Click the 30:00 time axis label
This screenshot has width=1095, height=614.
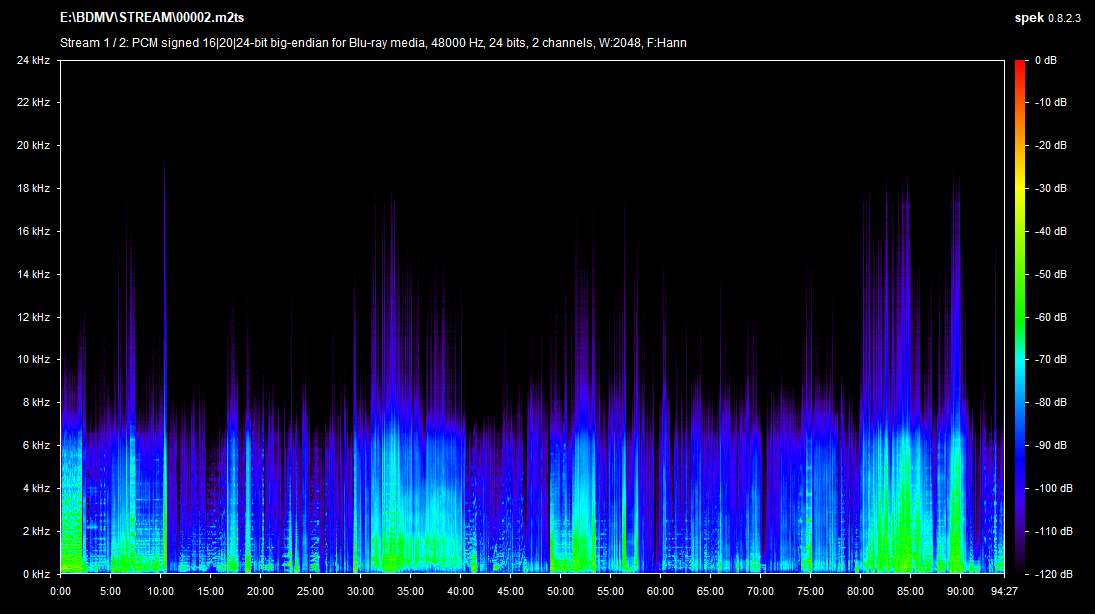coord(360,590)
